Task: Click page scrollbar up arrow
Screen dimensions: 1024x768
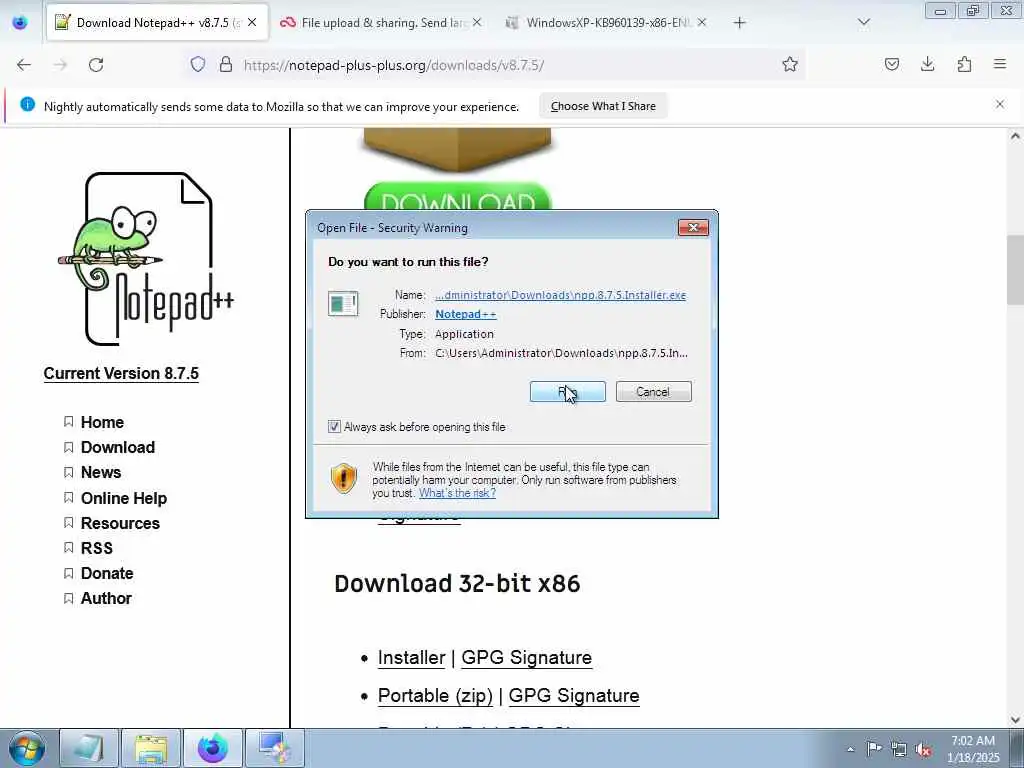Action: coord(1015,136)
